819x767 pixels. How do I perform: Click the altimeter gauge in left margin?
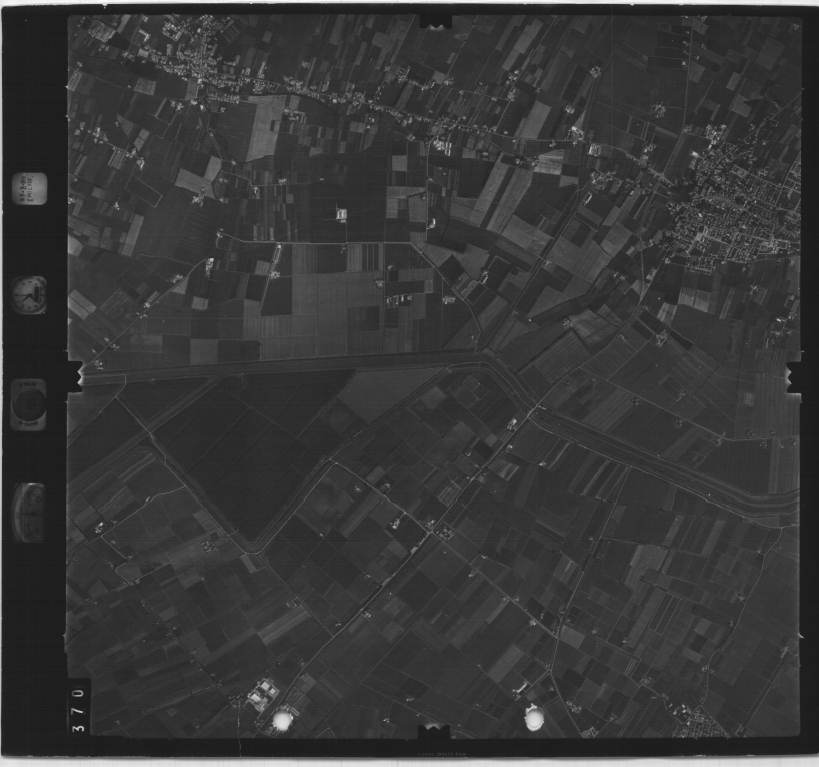[x=29, y=513]
